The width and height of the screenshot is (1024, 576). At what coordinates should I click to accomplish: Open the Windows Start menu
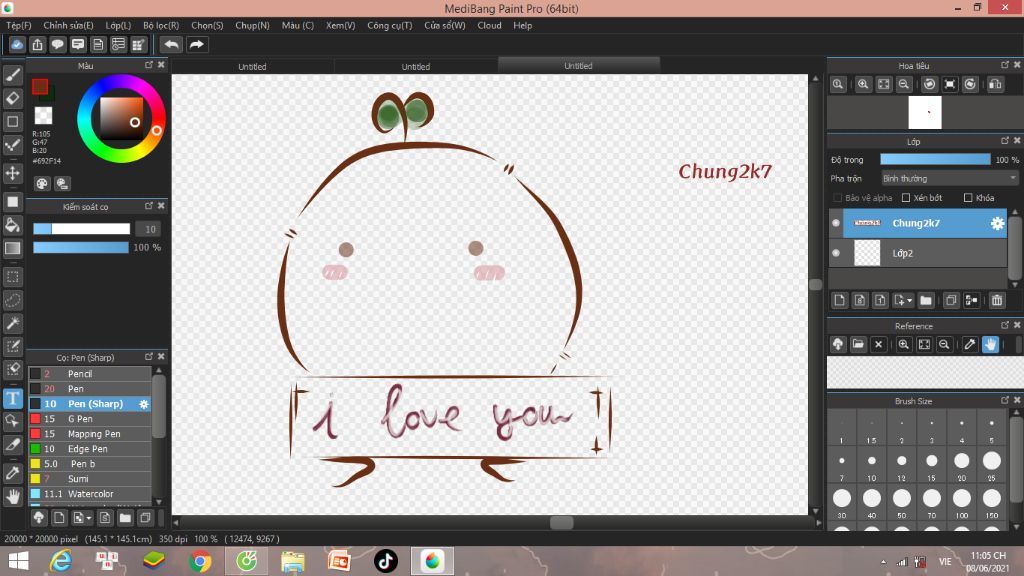18,561
